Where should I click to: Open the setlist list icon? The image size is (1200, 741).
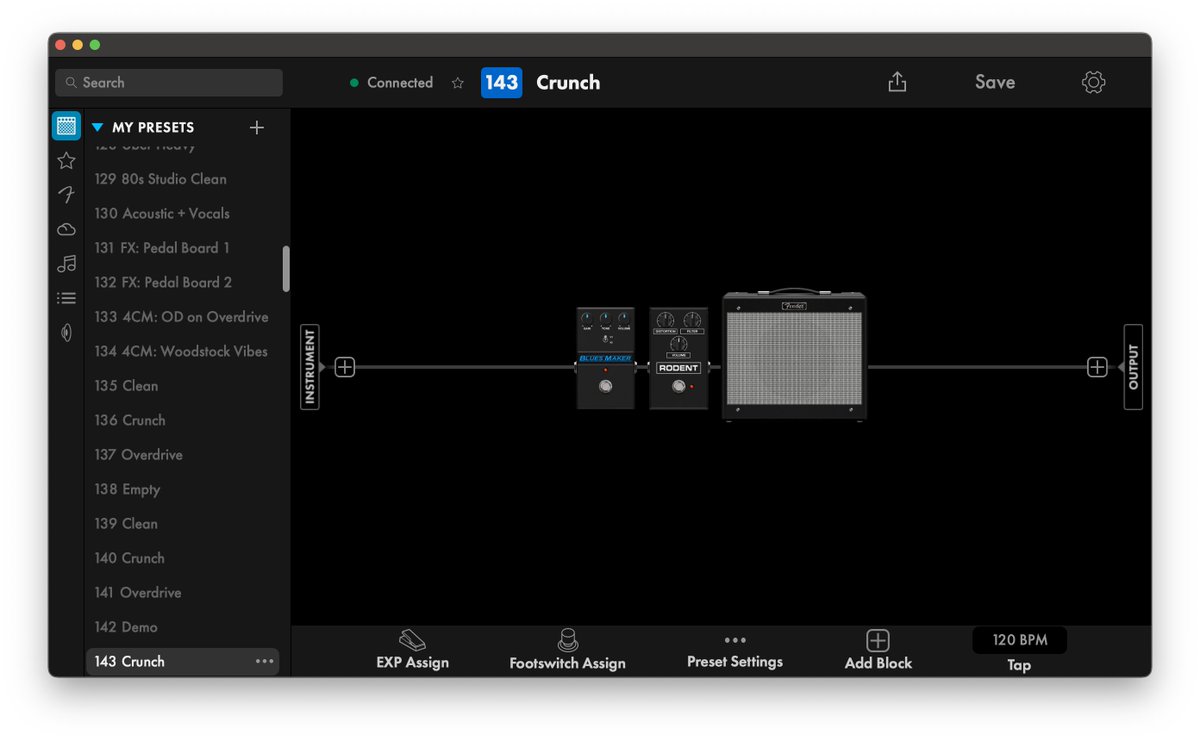[x=66, y=297]
